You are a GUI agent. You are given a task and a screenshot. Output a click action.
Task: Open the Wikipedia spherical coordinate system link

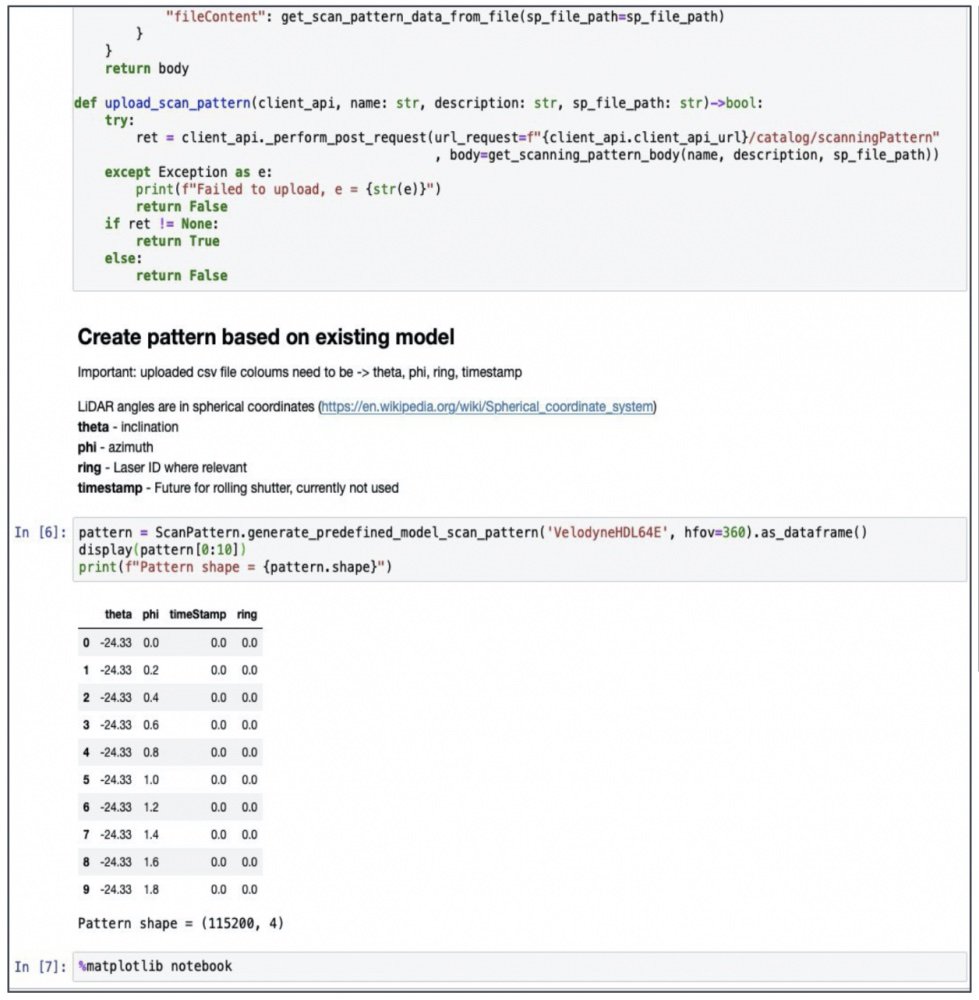487,407
